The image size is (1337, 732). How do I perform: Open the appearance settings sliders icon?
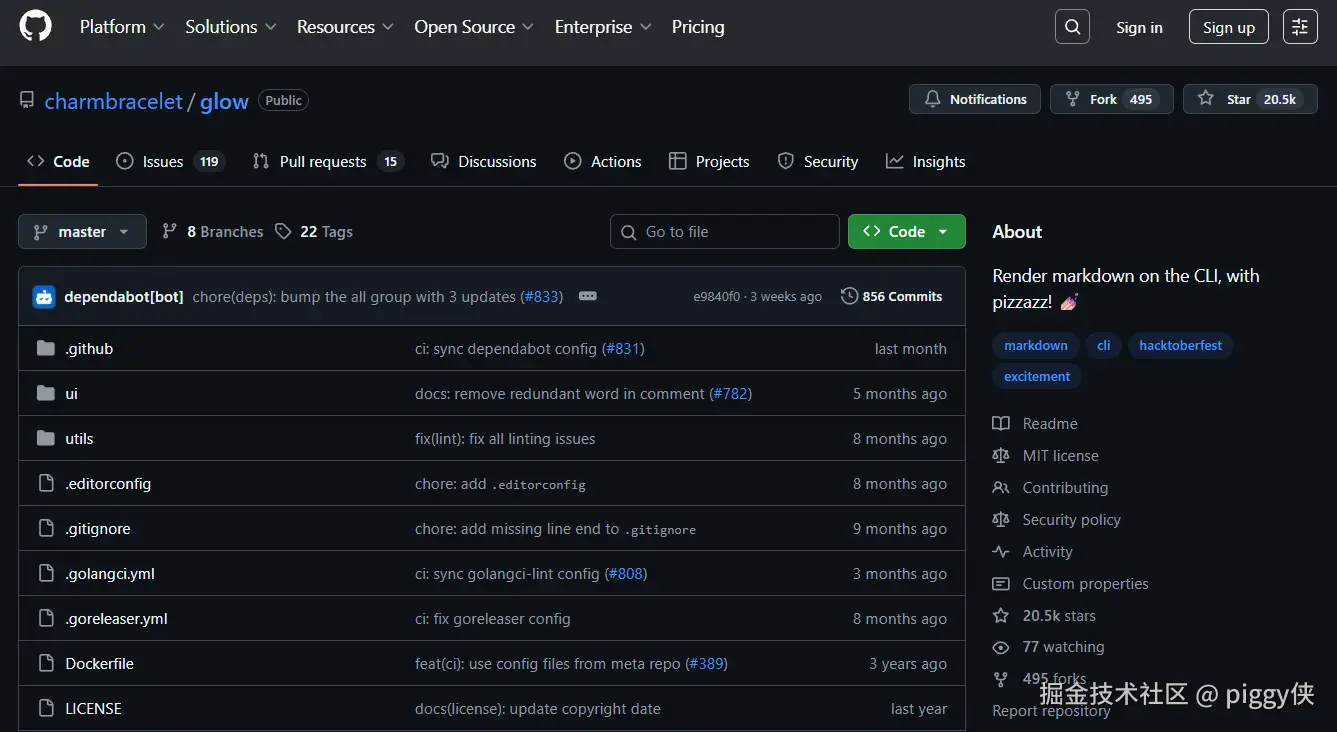point(1300,27)
